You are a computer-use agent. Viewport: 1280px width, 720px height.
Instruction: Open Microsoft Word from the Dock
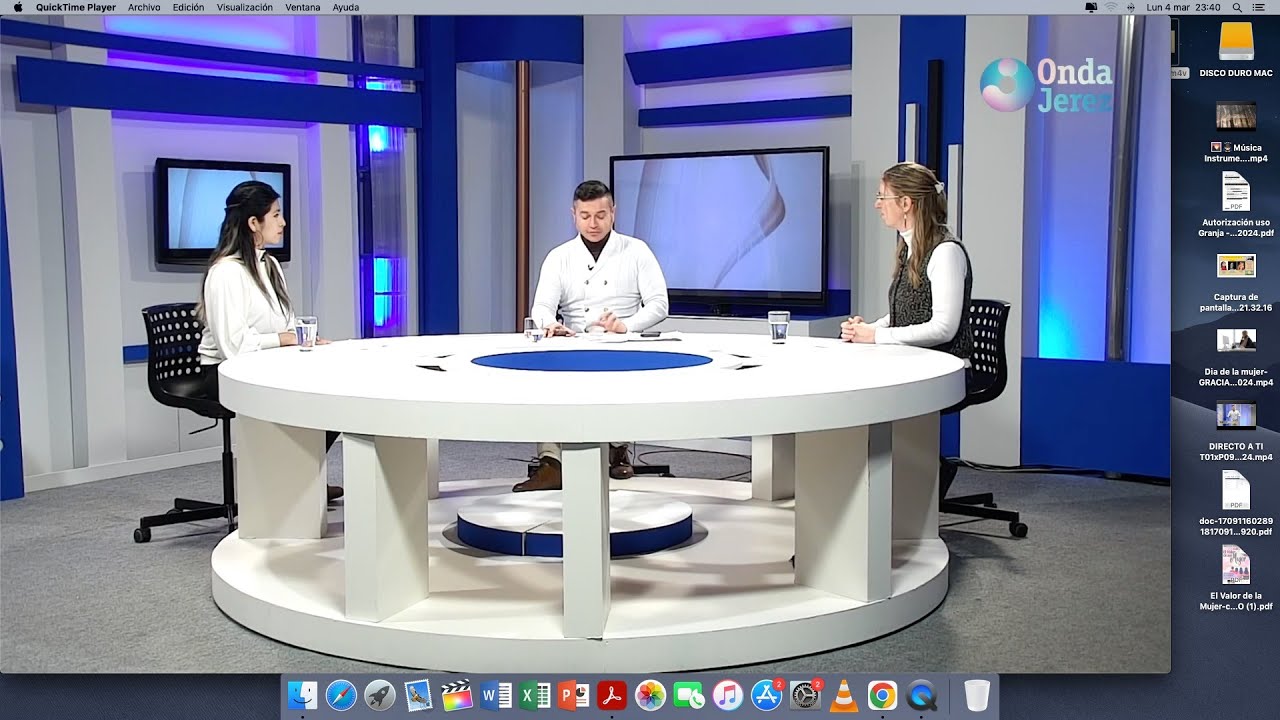click(x=496, y=695)
